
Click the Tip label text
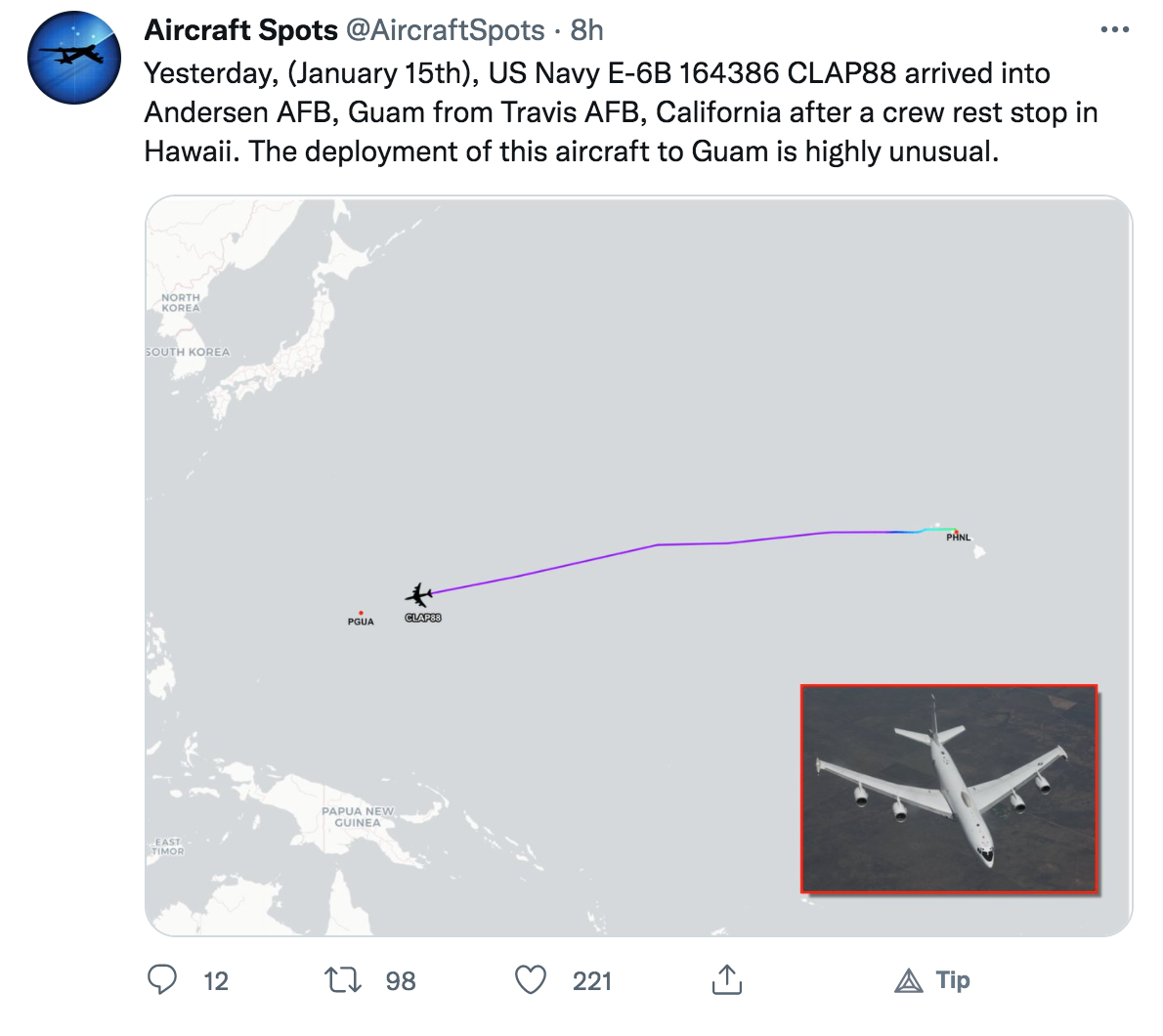(953, 979)
